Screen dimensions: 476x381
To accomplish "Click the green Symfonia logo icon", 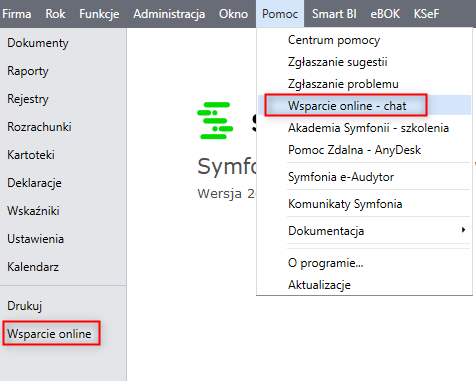I will click(215, 120).
